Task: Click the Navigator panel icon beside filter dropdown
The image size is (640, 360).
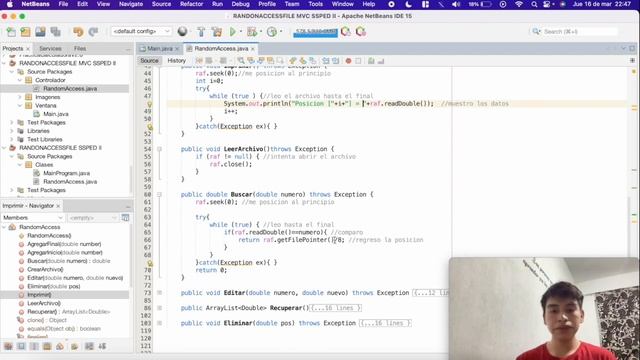Action: coord(125,218)
